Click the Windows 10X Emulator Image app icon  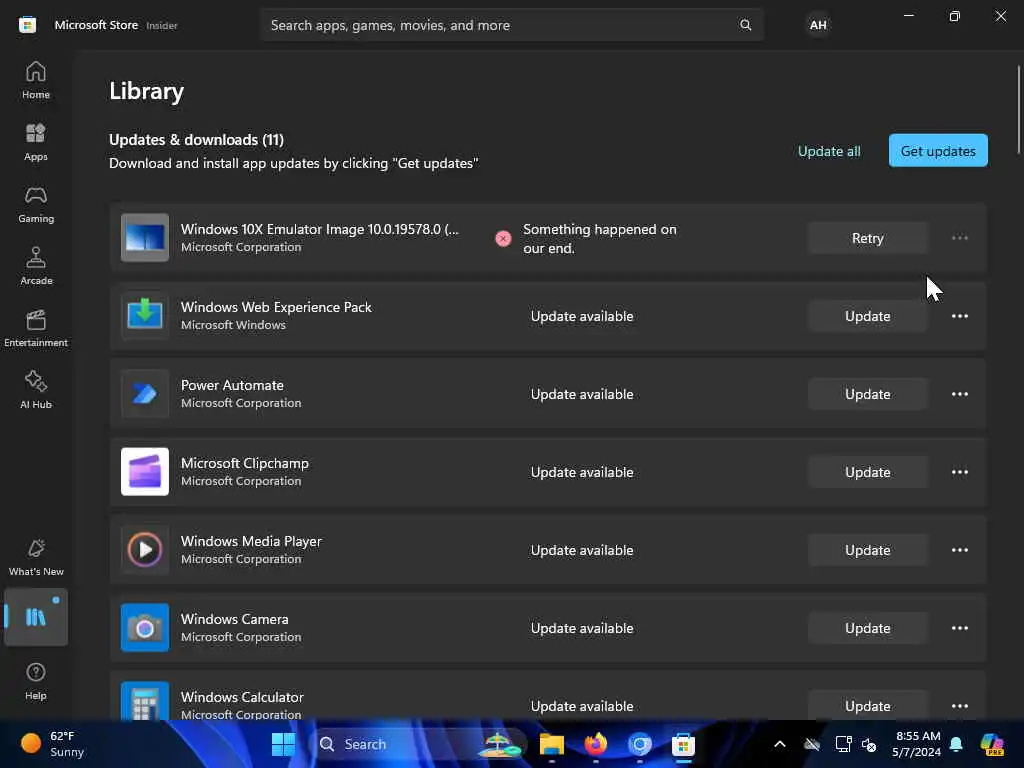click(x=145, y=238)
